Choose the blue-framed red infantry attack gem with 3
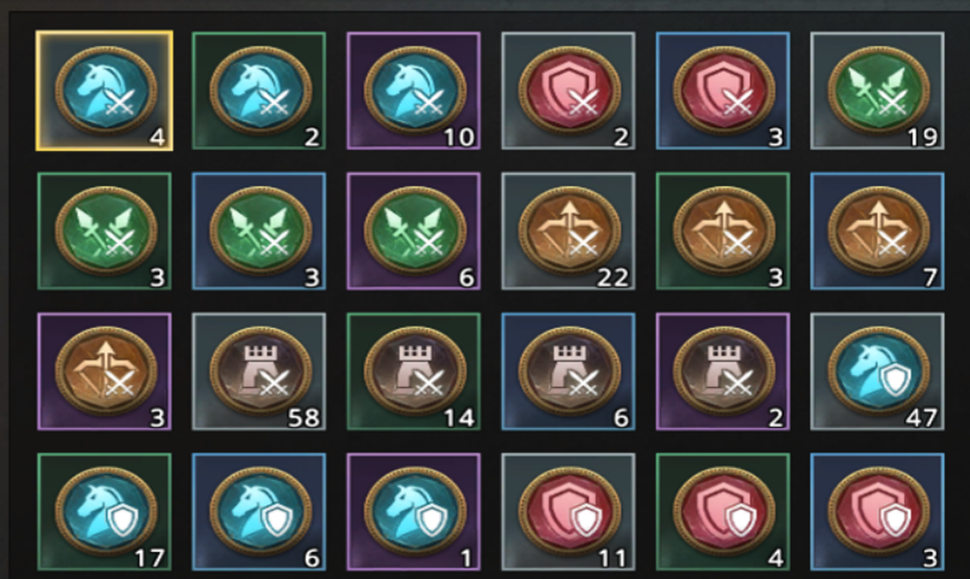The image size is (970, 579). [x=723, y=91]
